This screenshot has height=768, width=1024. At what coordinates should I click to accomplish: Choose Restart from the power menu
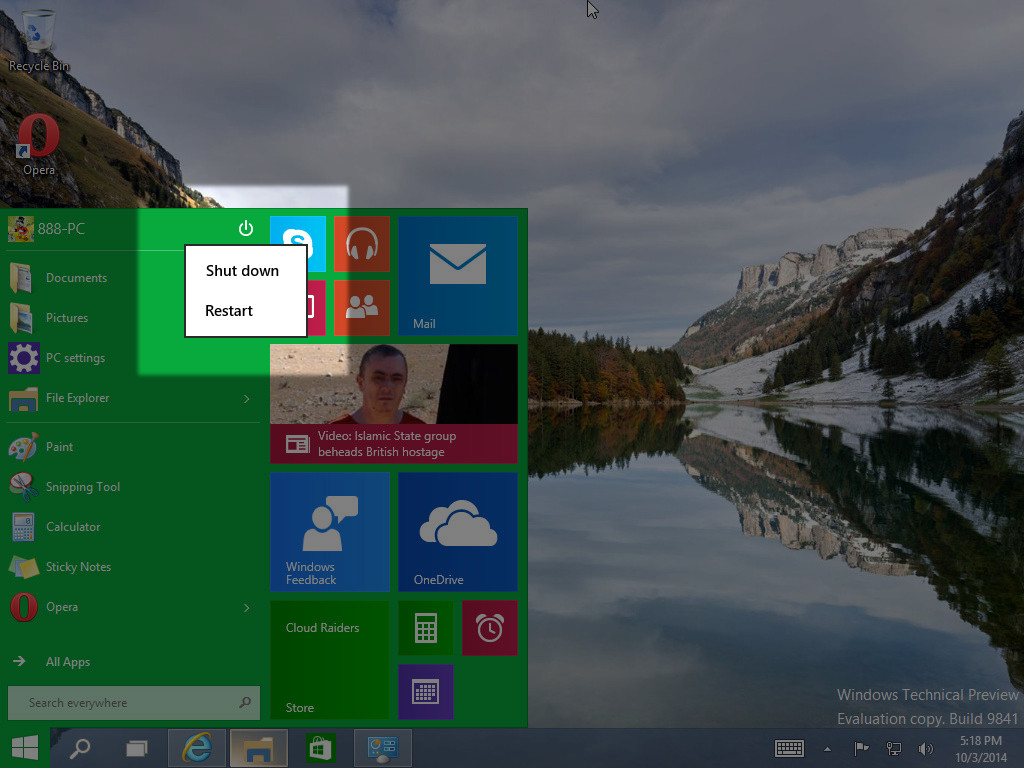[229, 311]
